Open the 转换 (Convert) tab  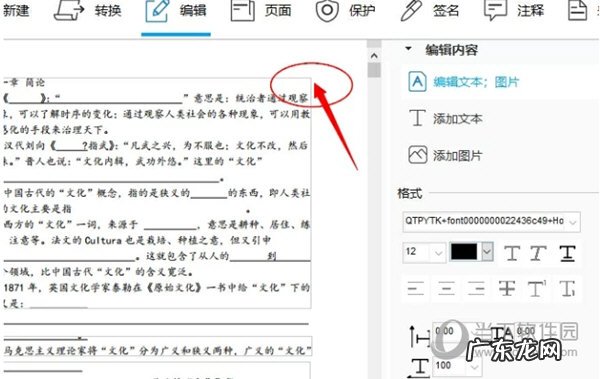[x=88, y=10]
